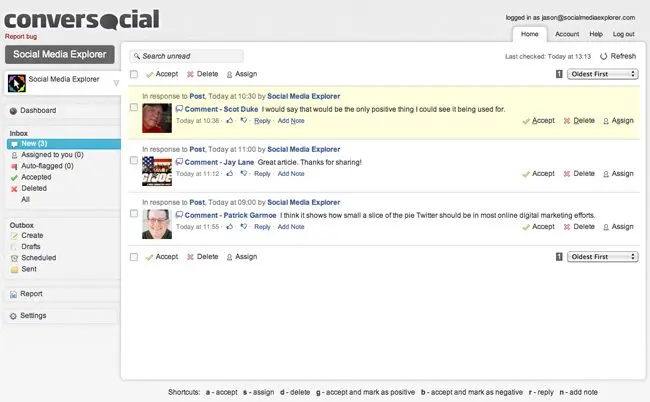Viewport: 650px width, 402px height.
Task: Click the Refresh icon
Action: pyautogui.click(x=604, y=56)
